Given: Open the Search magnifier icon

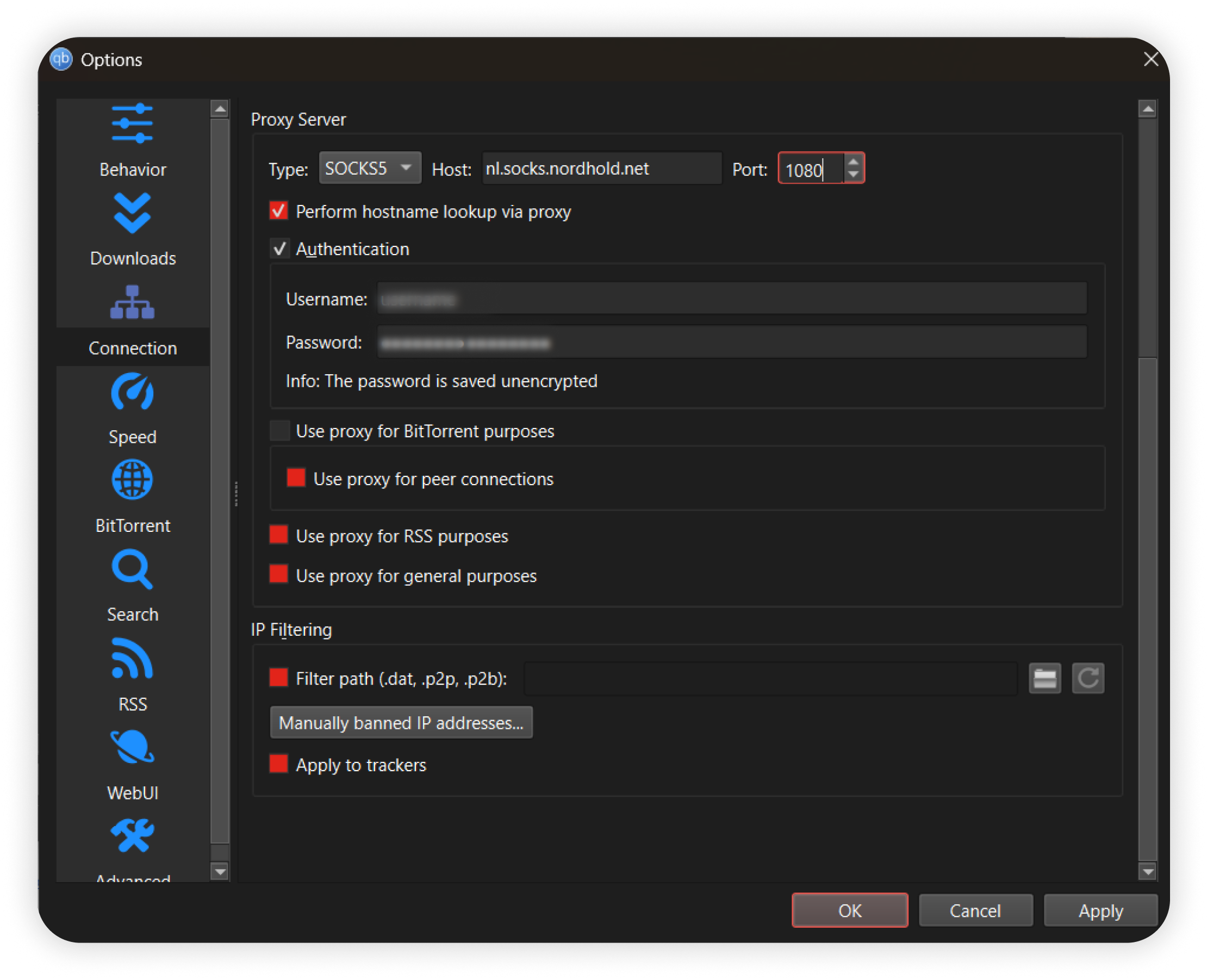Looking at the screenshot, I should [132, 569].
